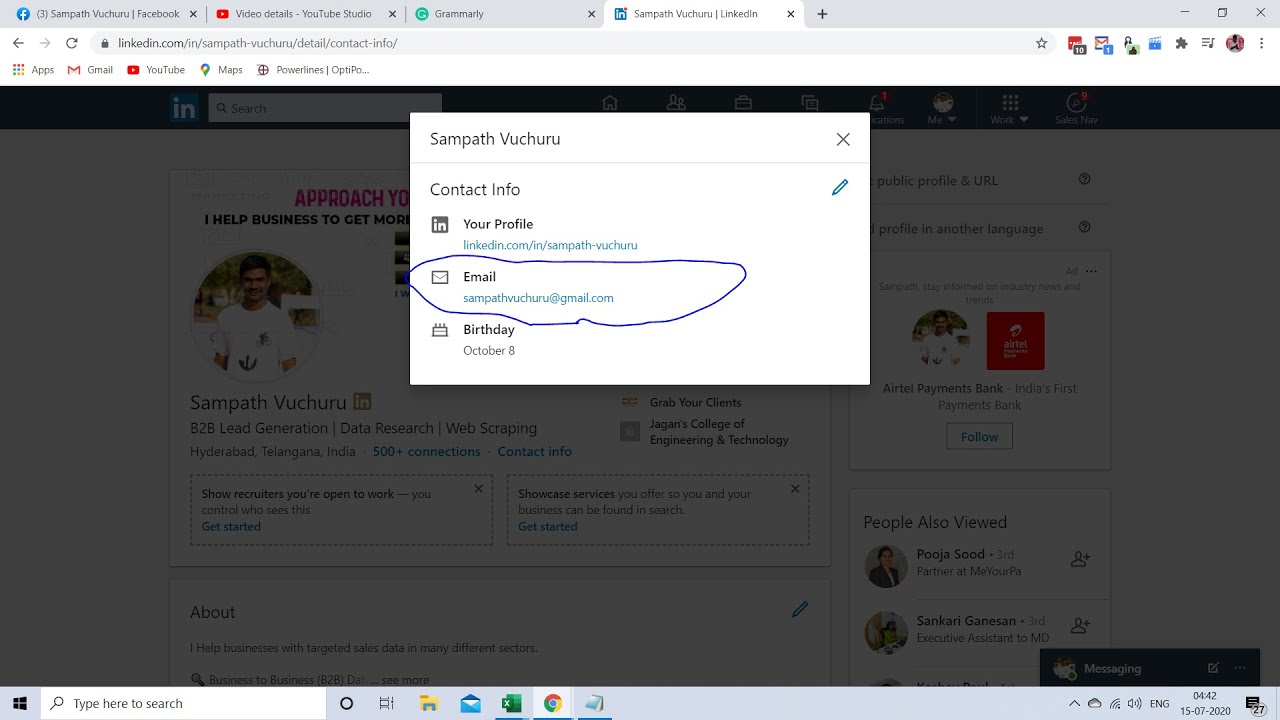Open linkedin.com/in/sampath-vuchuru profile link
The width and height of the screenshot is (1280, 720).
point(550,245)
